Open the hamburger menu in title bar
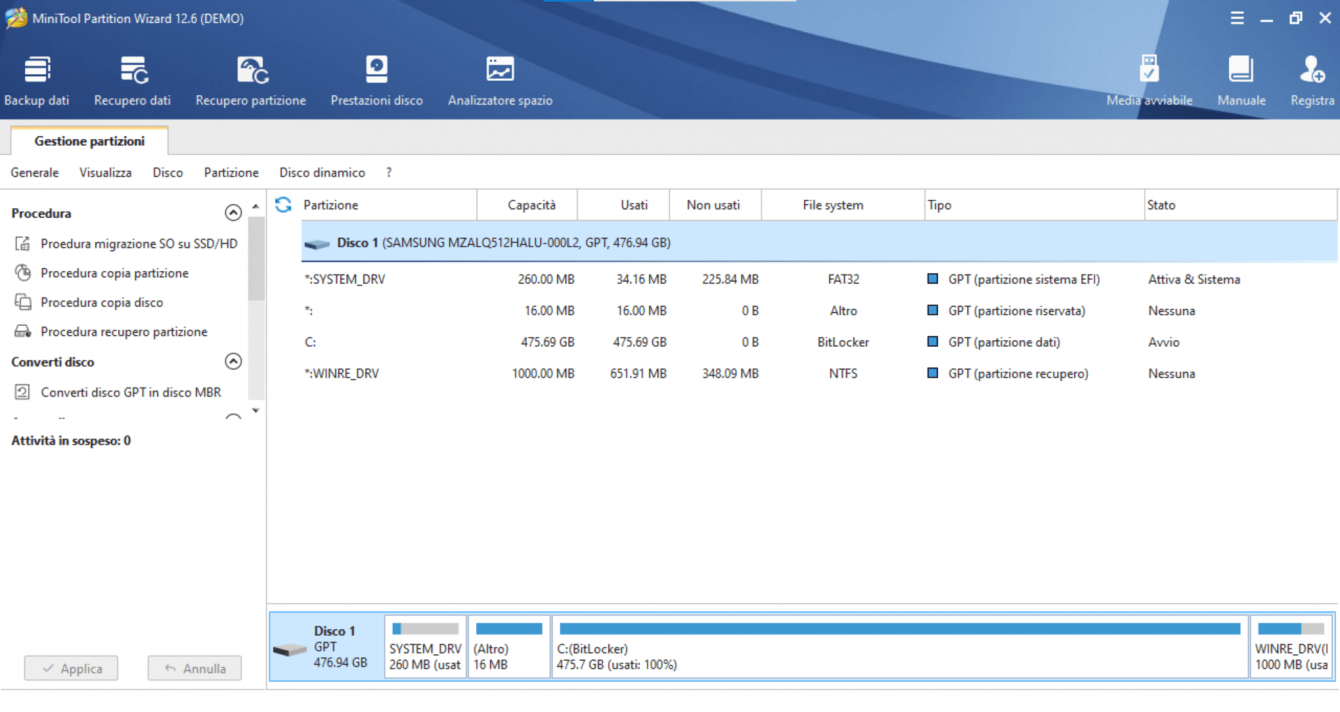This screenshot has height=712, width=1340. click(x=1237, y=18)
